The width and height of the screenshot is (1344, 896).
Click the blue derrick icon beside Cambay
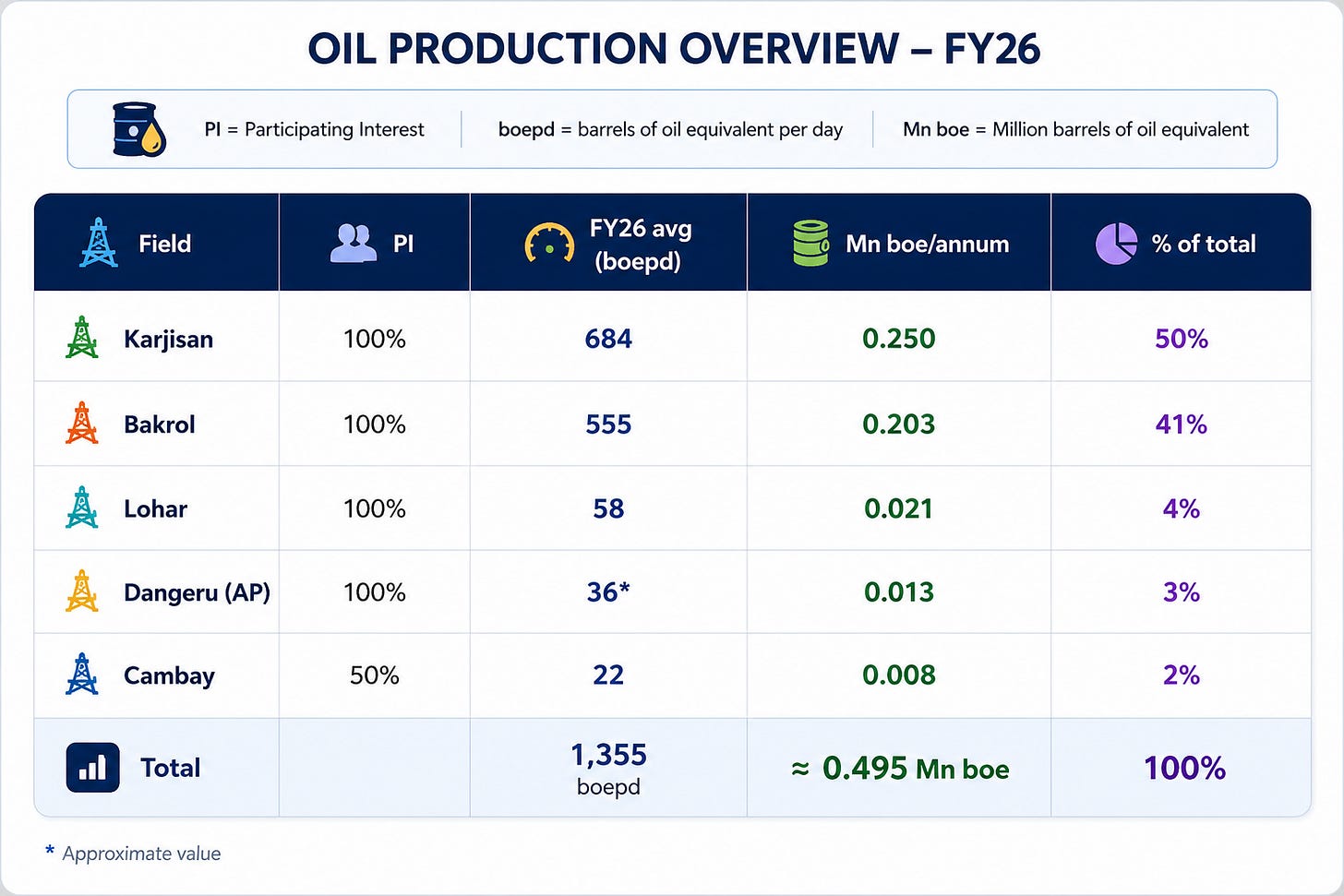82,675
